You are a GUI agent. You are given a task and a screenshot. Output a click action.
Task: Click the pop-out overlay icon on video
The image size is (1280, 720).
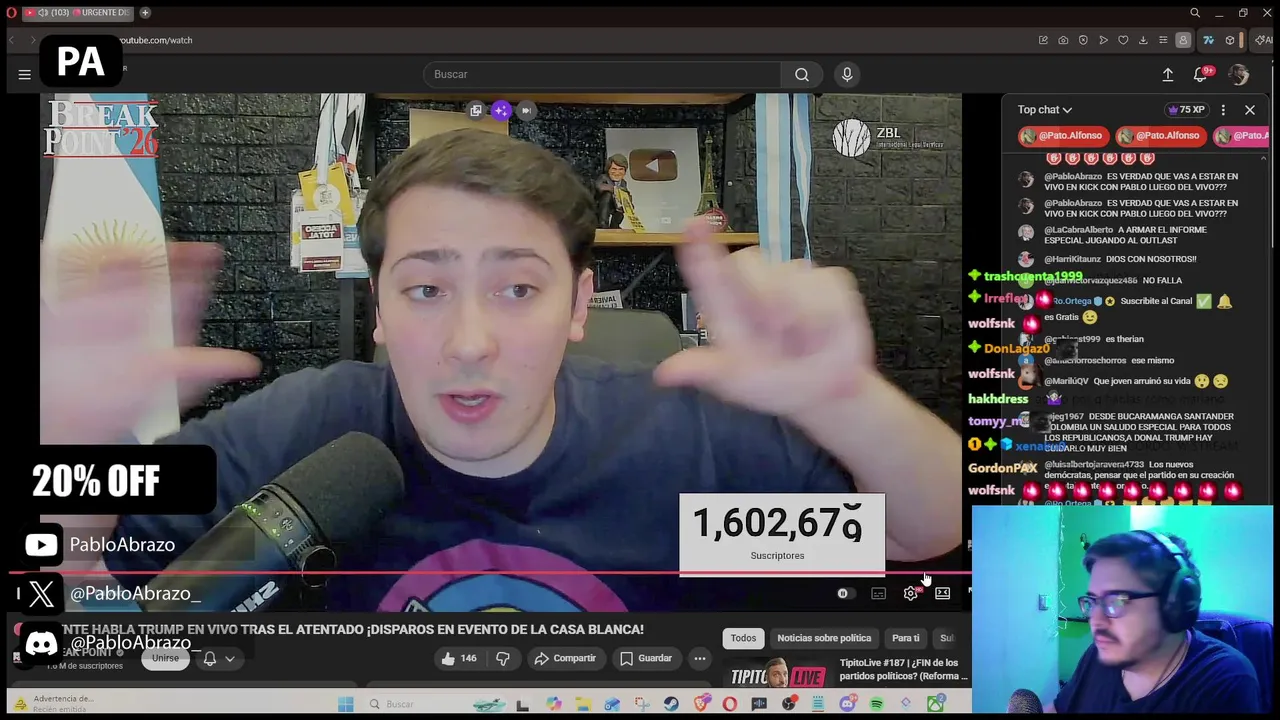(476, 110)
